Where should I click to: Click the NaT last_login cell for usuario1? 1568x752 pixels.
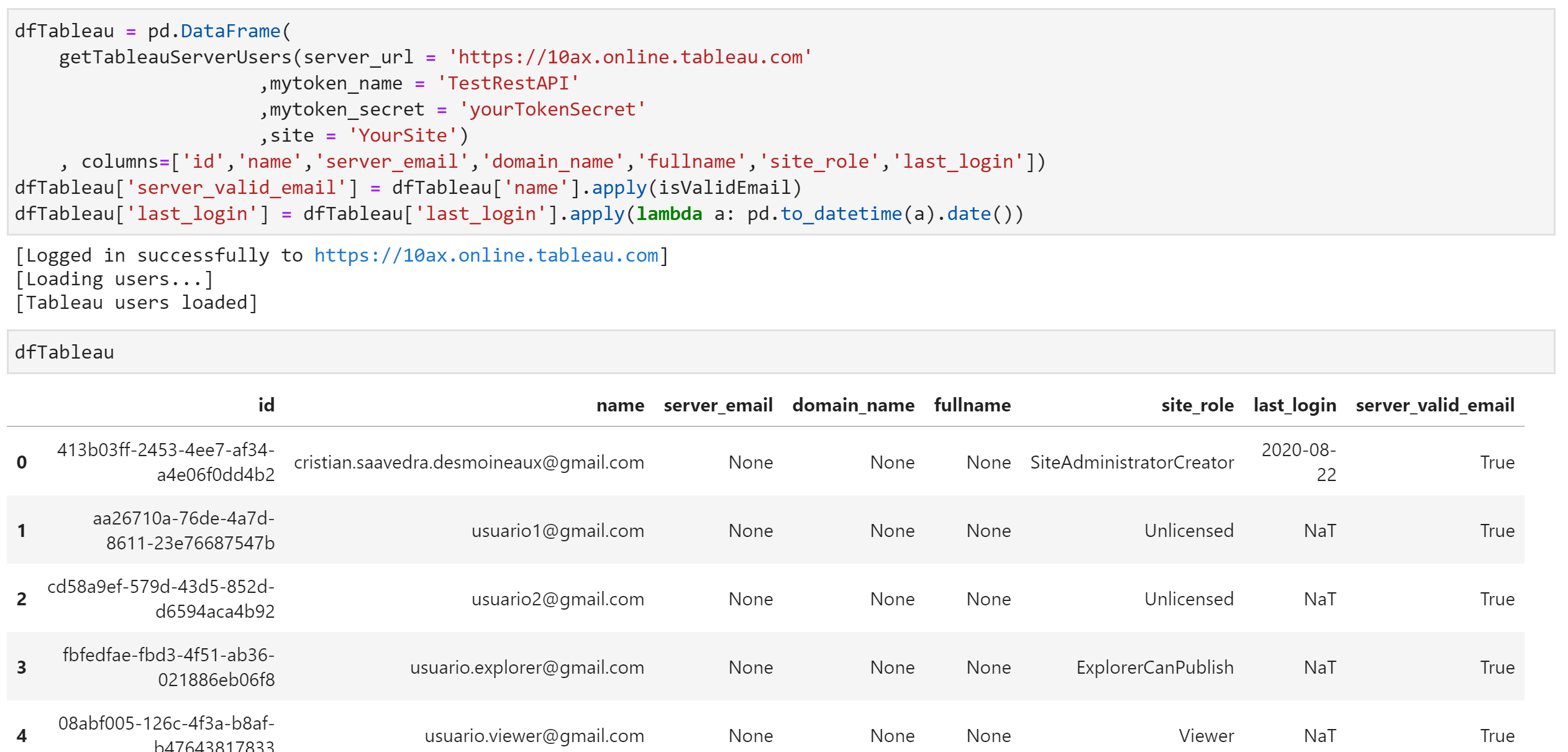click(1320, 531)
